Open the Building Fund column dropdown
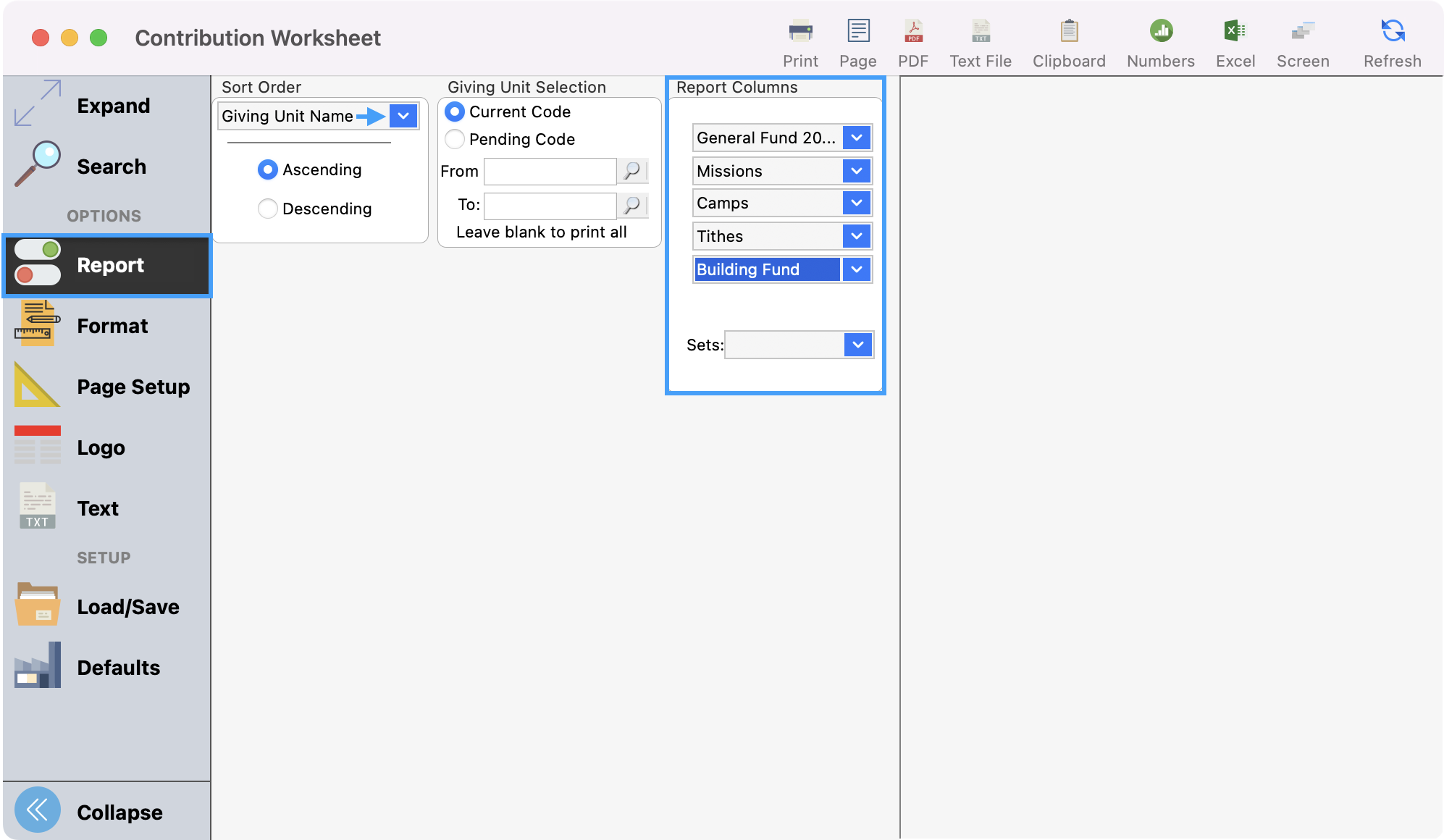 [x=857, y=269]
